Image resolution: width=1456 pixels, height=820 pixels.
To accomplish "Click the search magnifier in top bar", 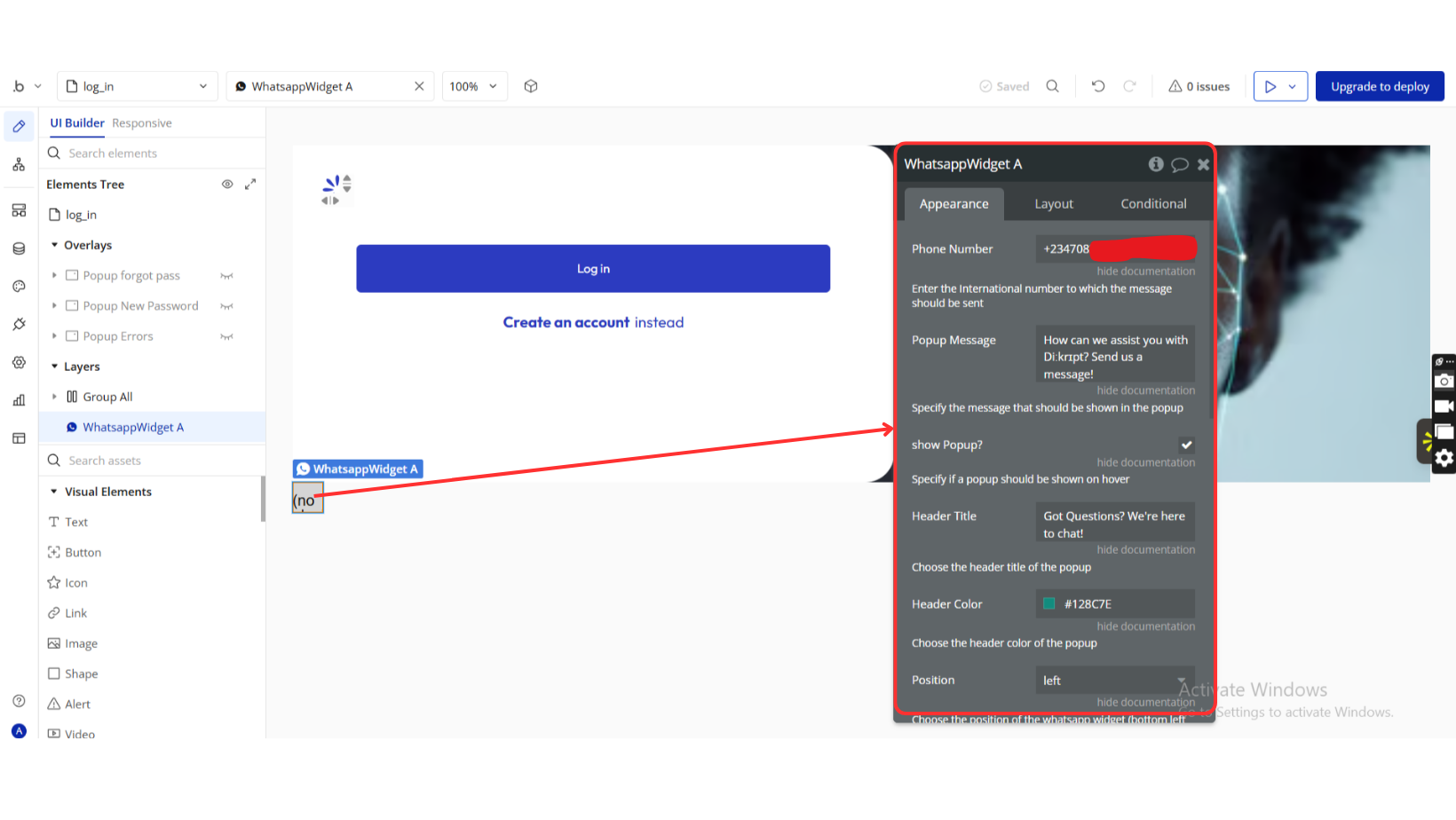I will 1053,86.
